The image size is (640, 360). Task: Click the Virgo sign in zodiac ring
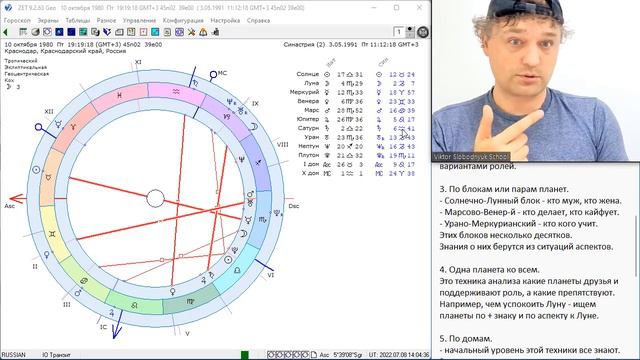tap(191, 302)
